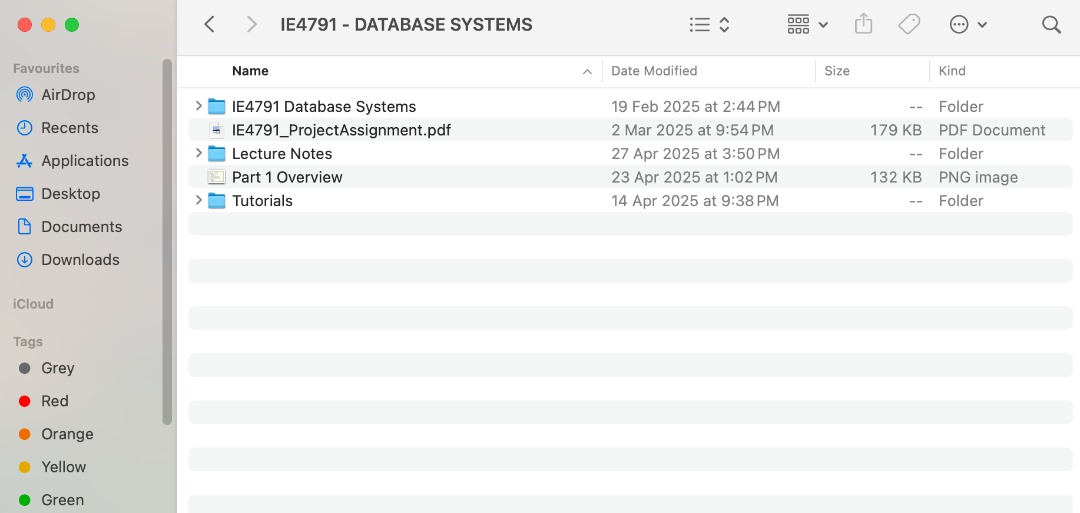Select the Red tag
1080x513 pixels.
(54, 401)
